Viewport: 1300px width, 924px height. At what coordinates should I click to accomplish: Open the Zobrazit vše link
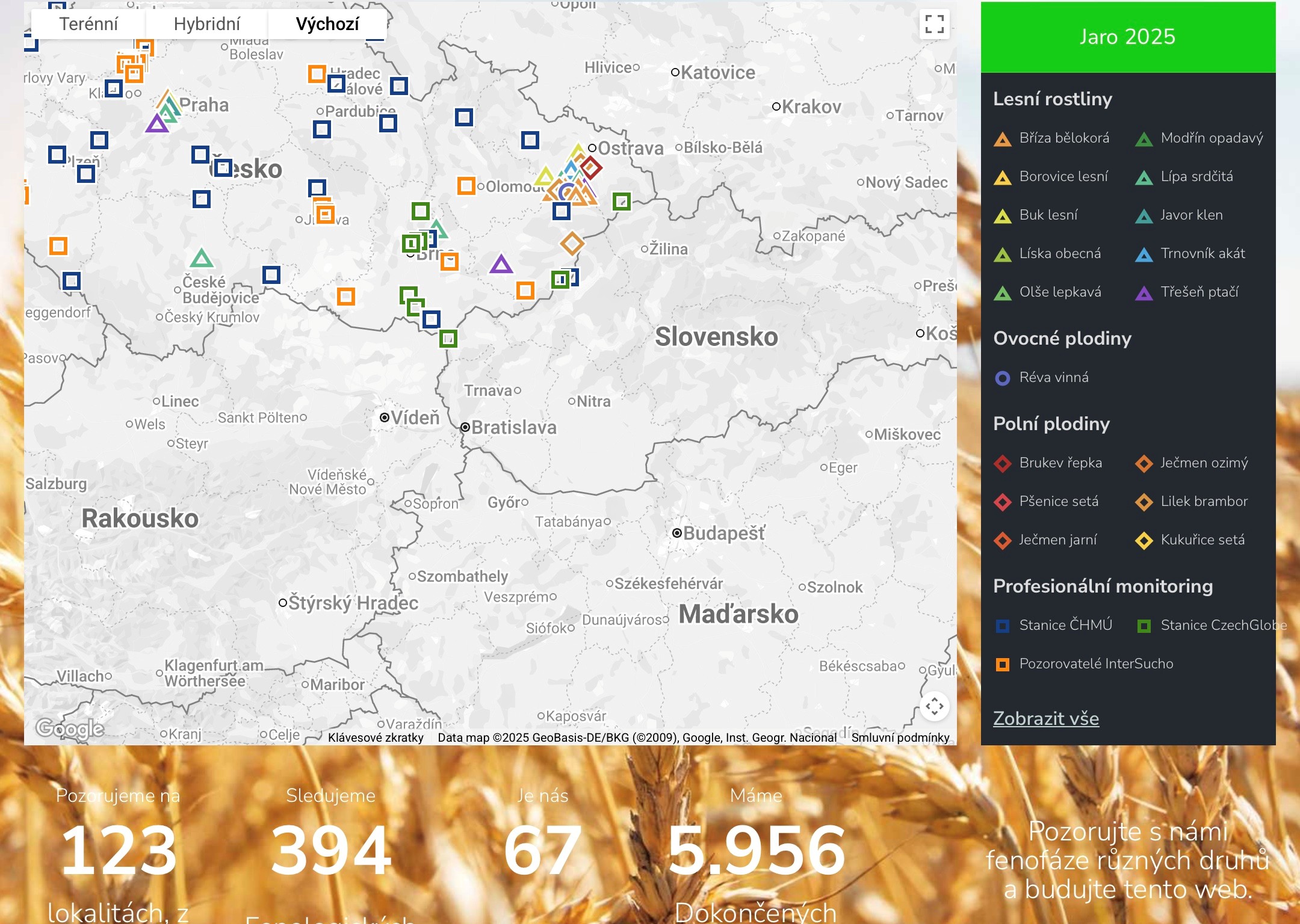tap(1046, 719)
